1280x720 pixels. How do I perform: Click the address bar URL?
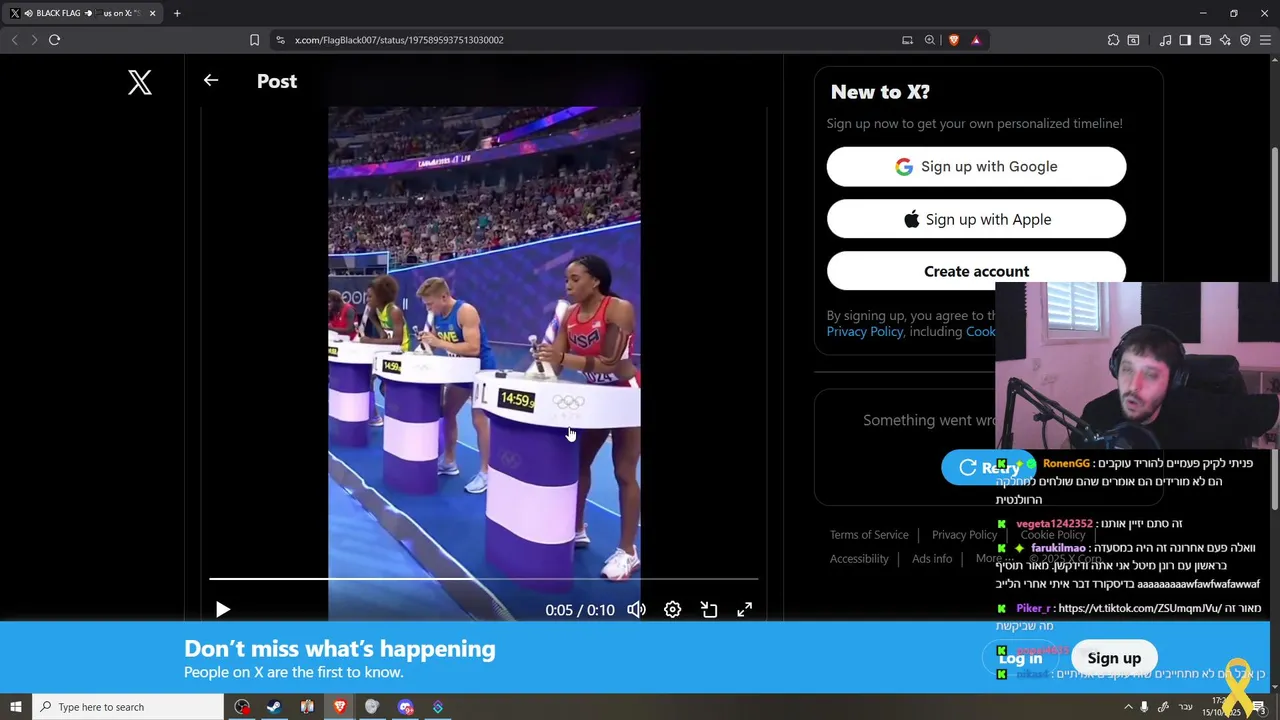click(399, 40)
